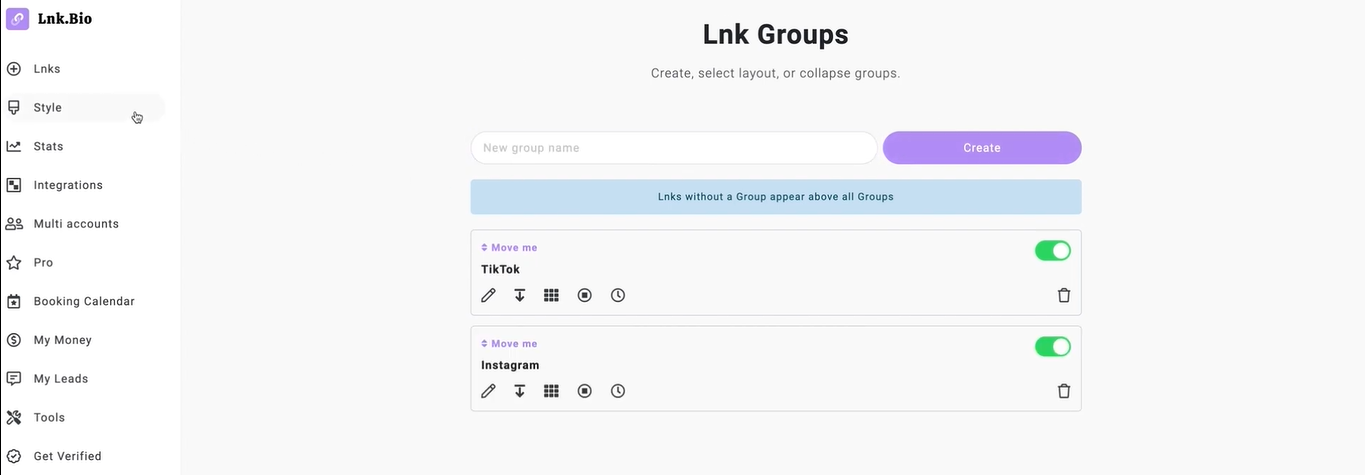Click the Lnks without a Group banner
1365x475 pixels.
point(776,197)
